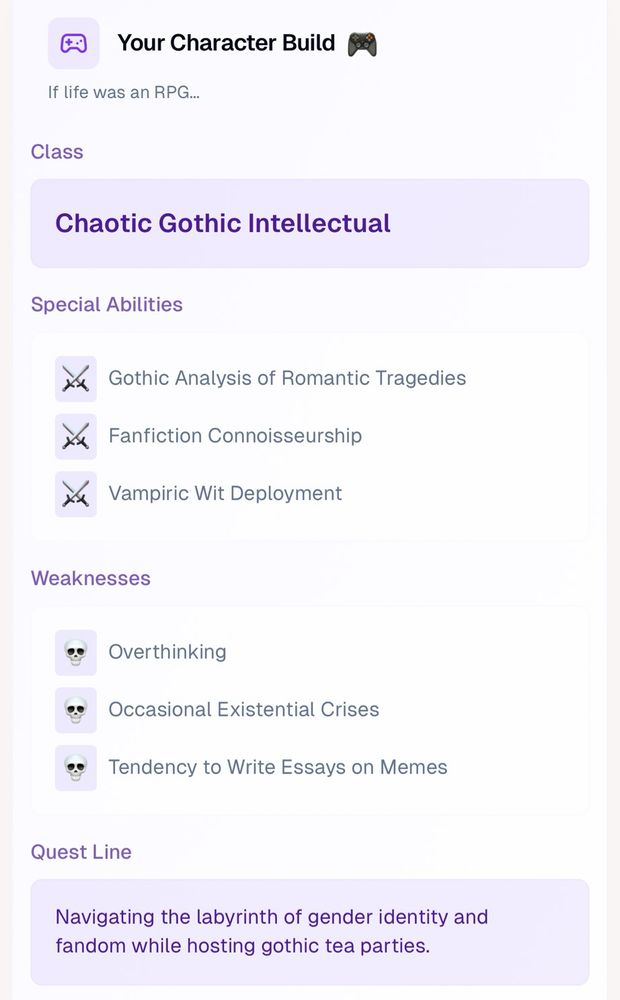Click the skull icon next to Overthinking
Image resolution: width=620 pixels, height=1000 pixels.
coord(76,652)
